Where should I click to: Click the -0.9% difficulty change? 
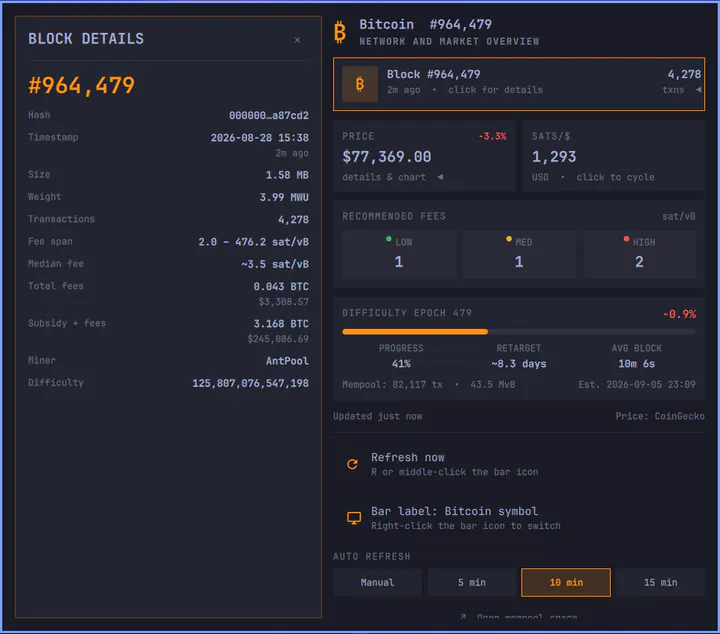tap(679, 314)
